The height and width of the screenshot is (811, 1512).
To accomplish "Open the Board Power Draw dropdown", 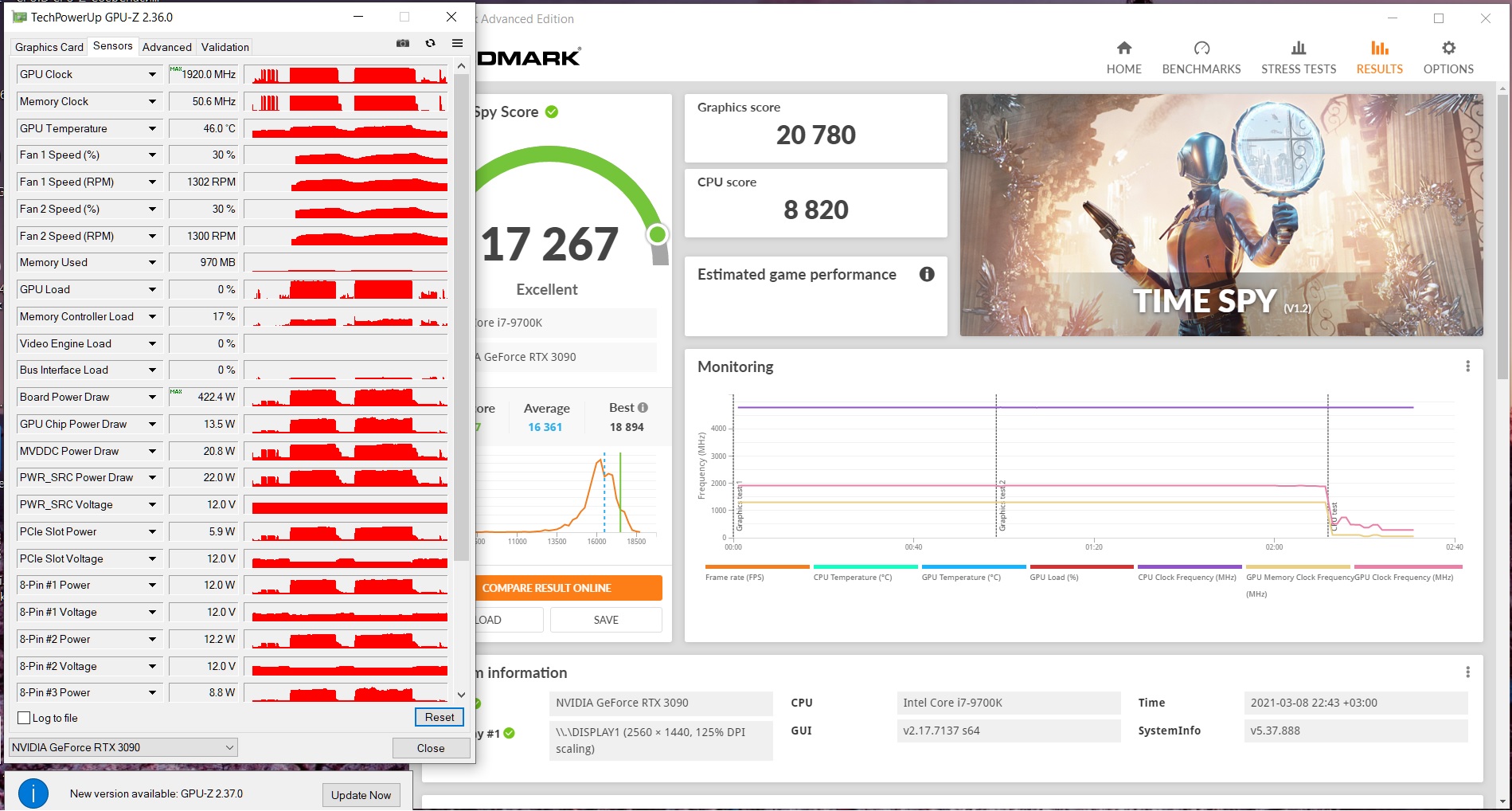I will pyautogui.click(x=152, y=398).
